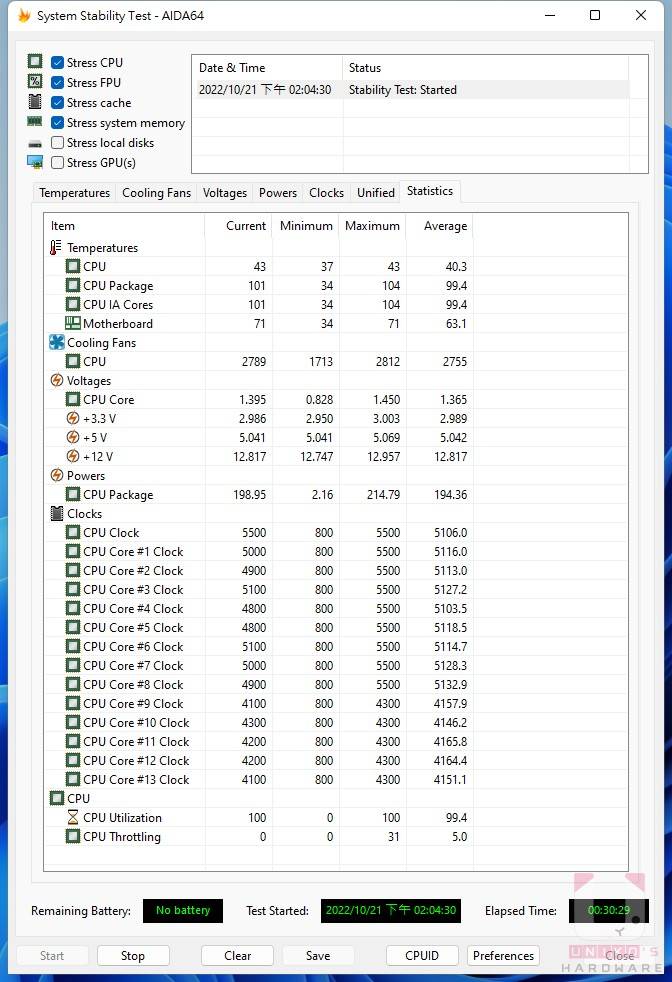
Task: Open the Cooling Fans tab
Action: (x=157, y=193)
